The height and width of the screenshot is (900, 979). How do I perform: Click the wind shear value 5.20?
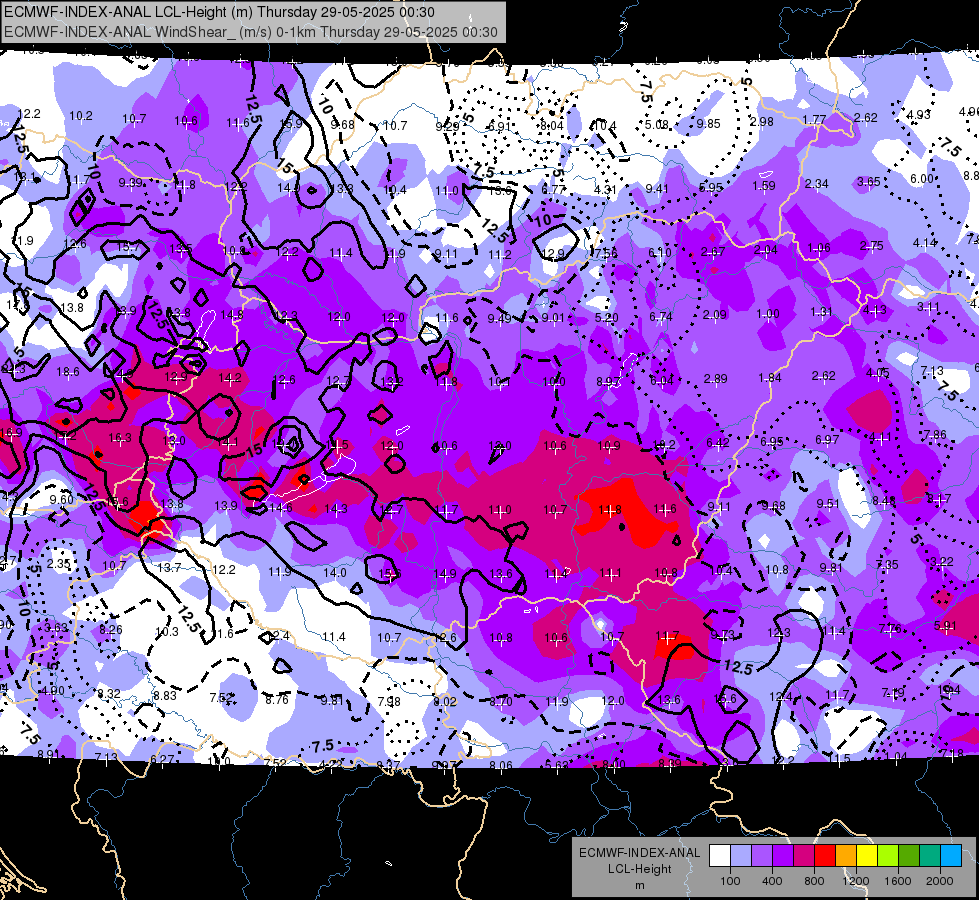(606, 317)
